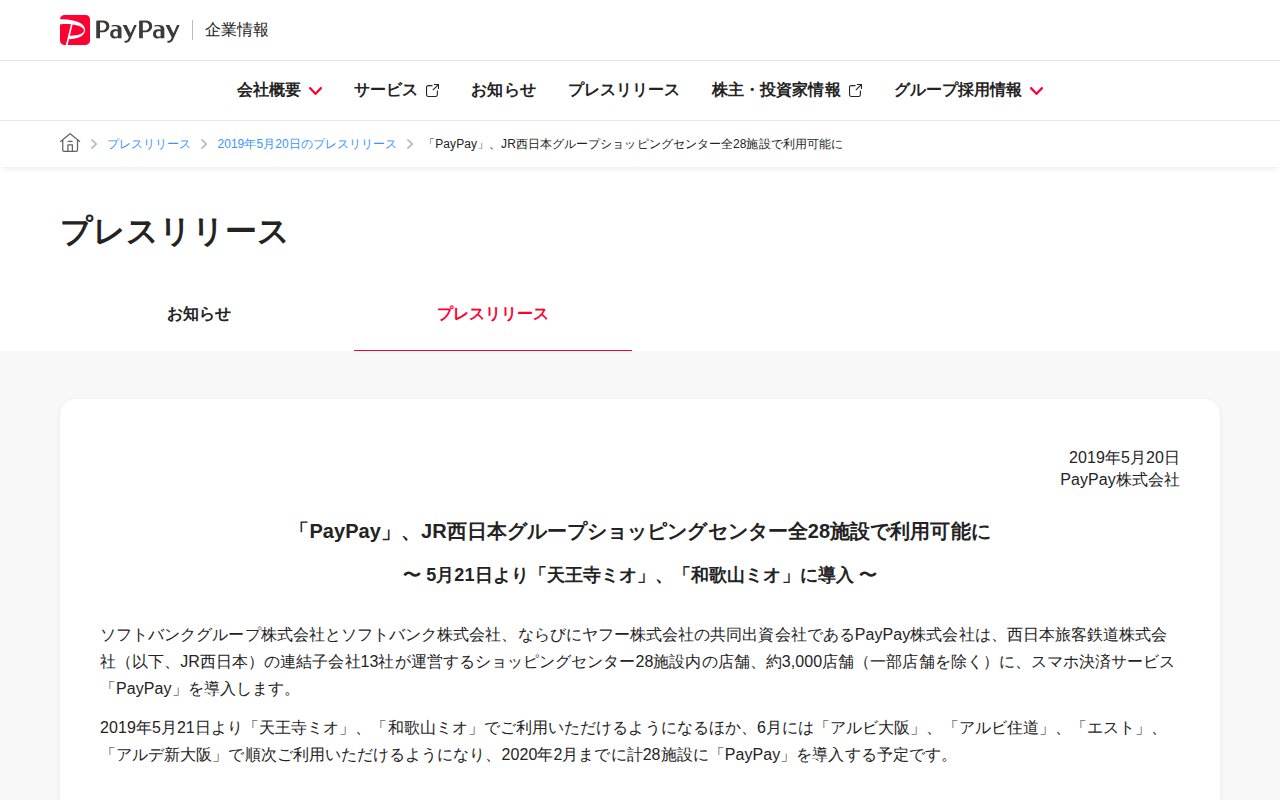The image size is (1280, 800).
Task: Click the external link icon beside 株主・投資家情報
Action: pyautogui.click(x=855, y=91)
